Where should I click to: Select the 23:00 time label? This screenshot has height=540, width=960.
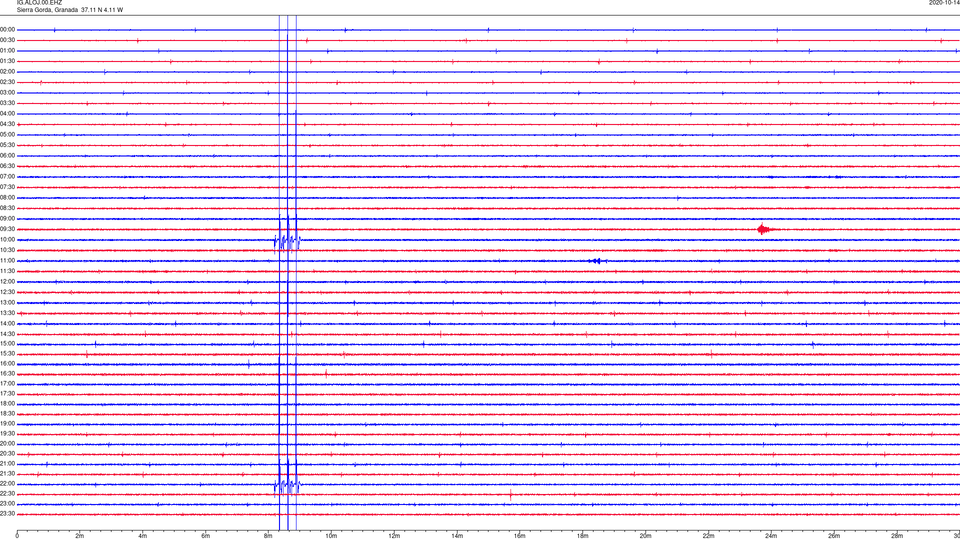(8, 504)
